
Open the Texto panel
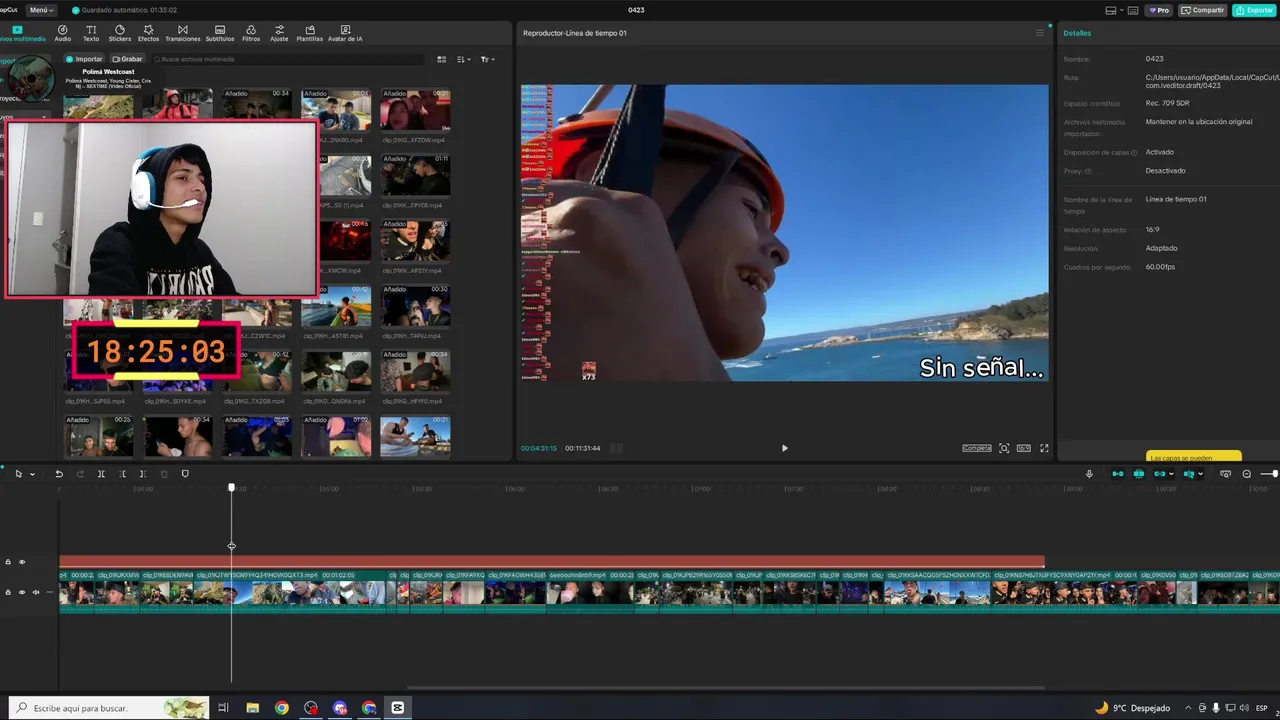pyautogui.click(x=91, y=33)
